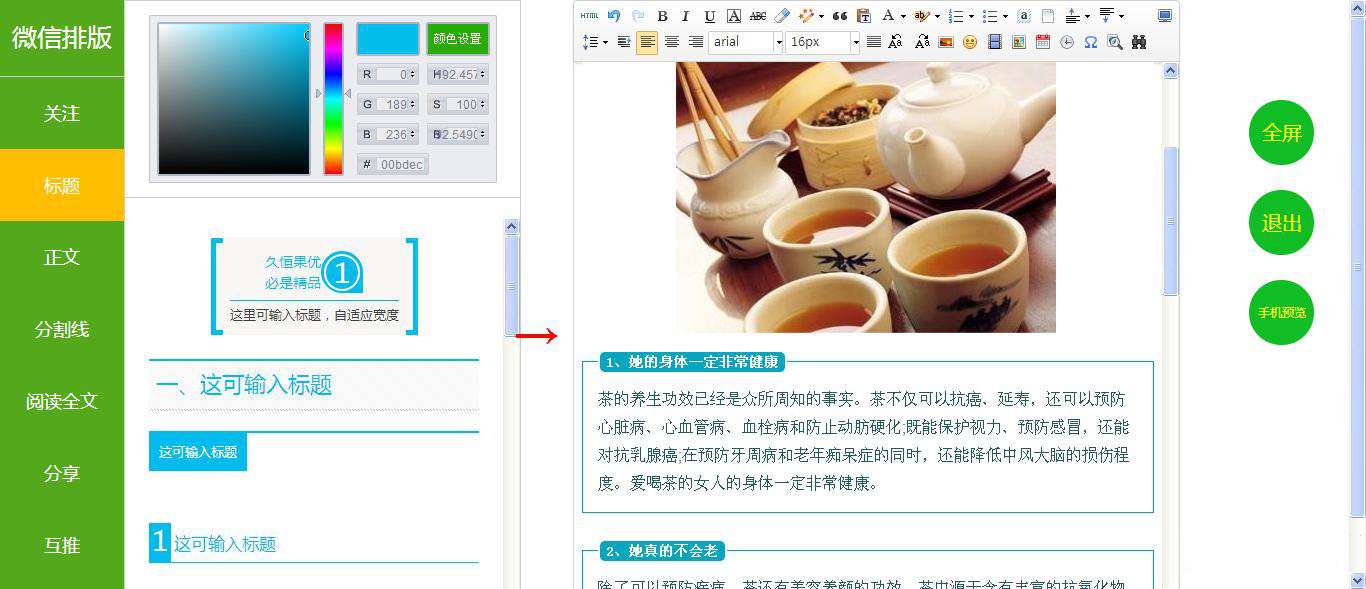The width and height of the screenshot is (1366, 589).
Task: Click the hex color input field
Action: coord(400,164)
